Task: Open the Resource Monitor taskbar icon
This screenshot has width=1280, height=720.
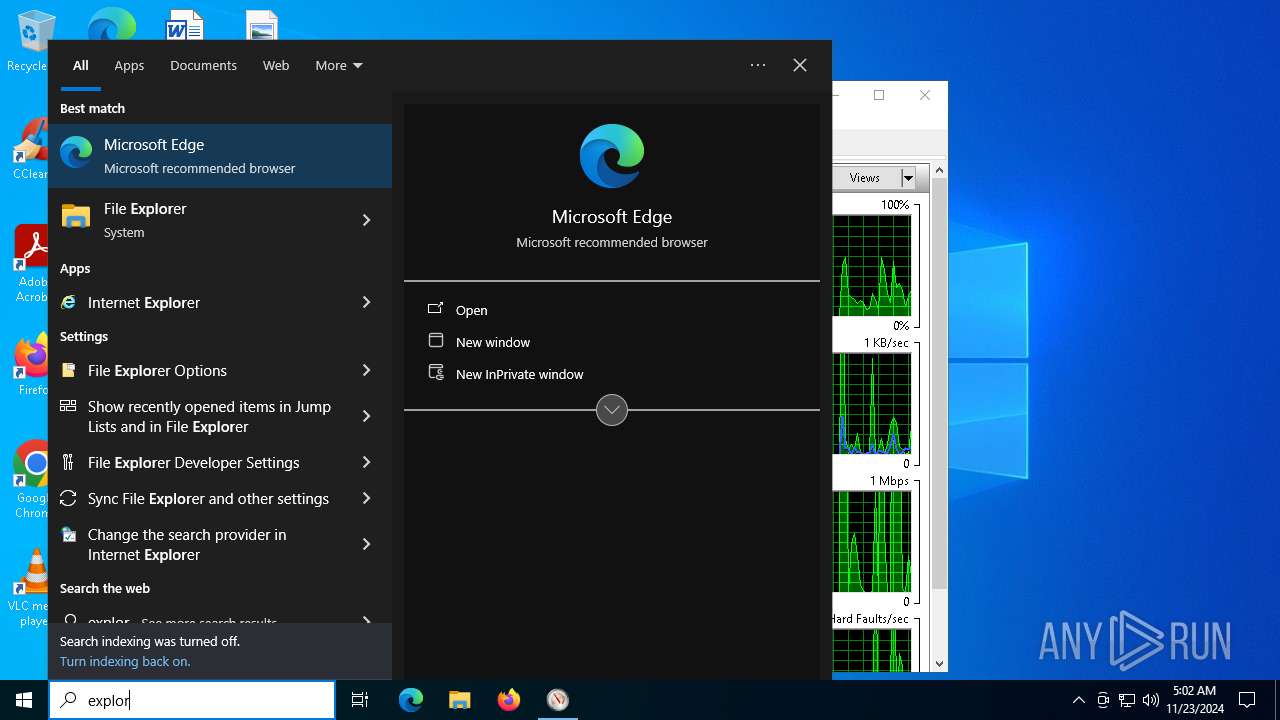Action: [557, 700]
